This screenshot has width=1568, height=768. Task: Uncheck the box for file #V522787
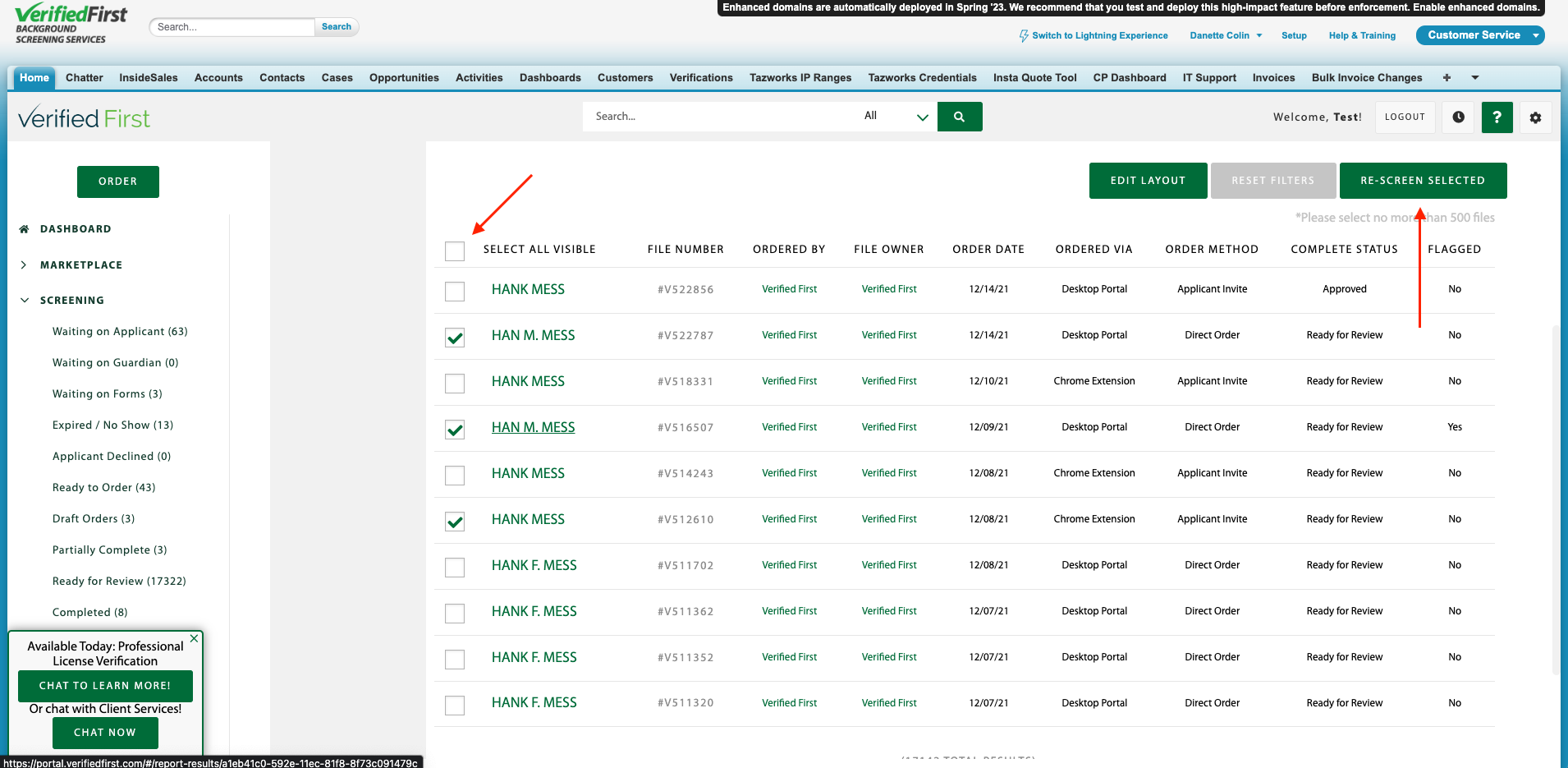click(455, 337)
